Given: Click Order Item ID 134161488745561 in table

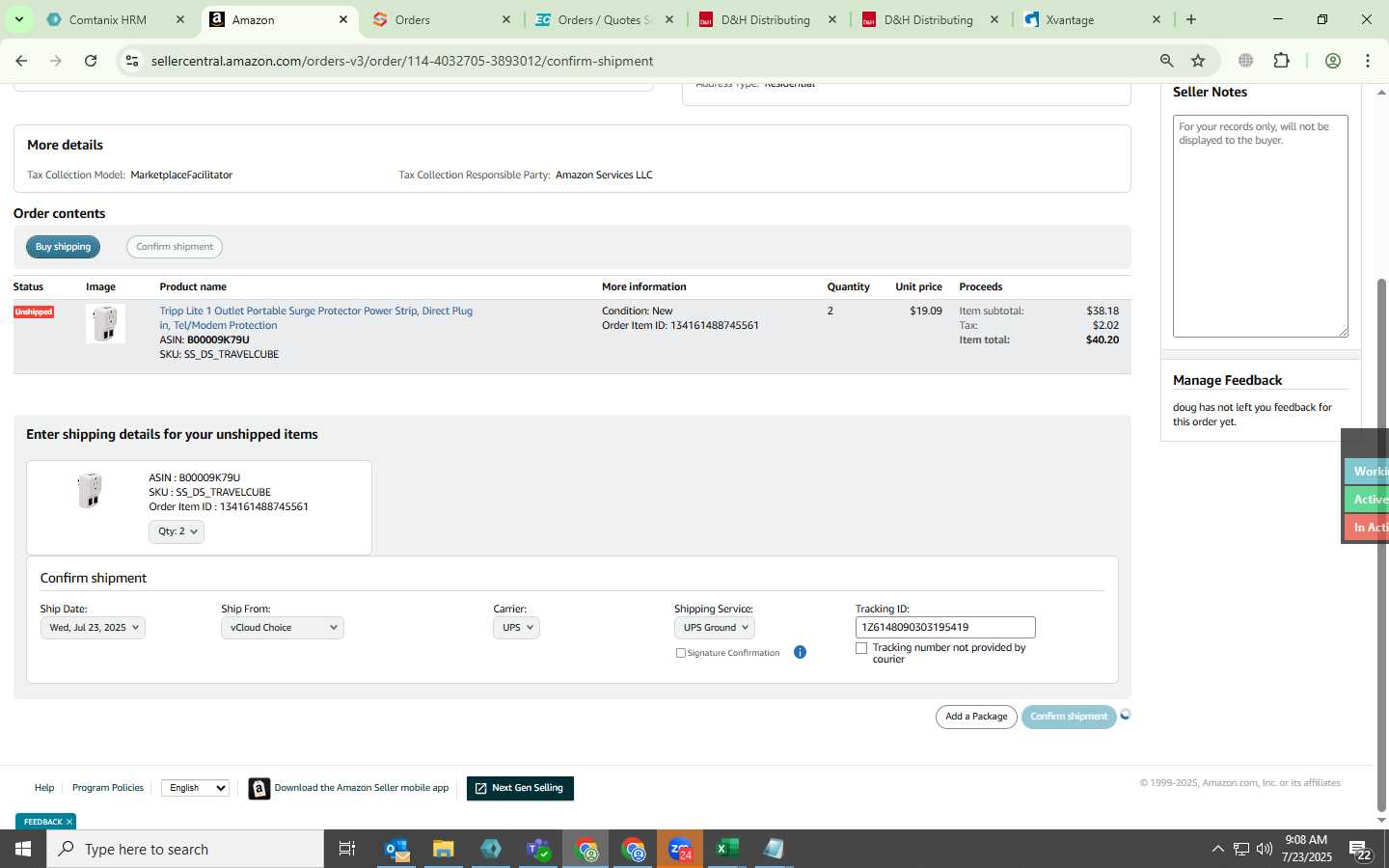Looking at the screenshot, I should (x=680, y=326).
